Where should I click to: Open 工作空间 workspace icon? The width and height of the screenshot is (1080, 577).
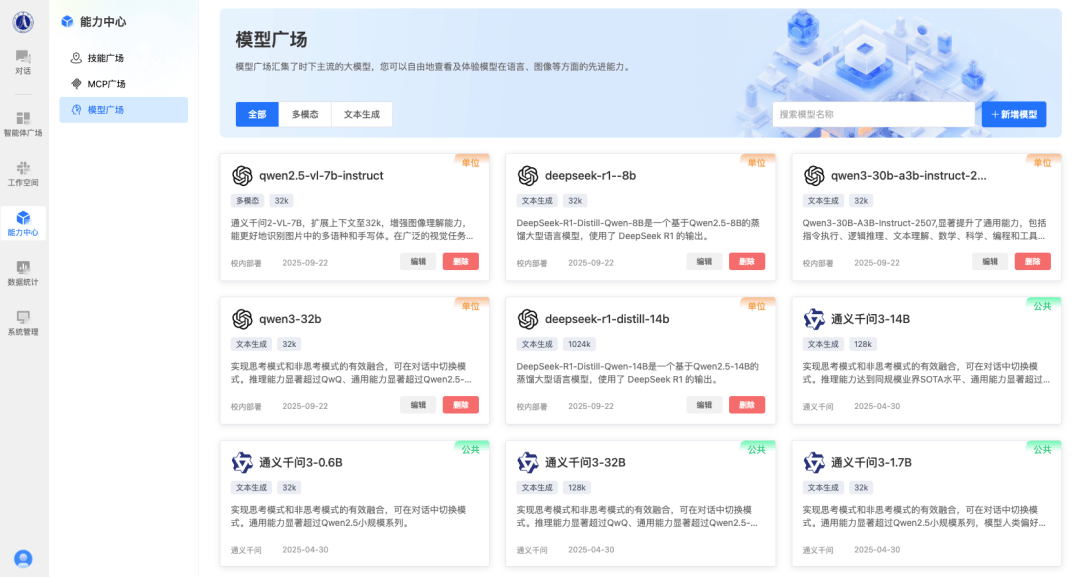pos(23,173)
